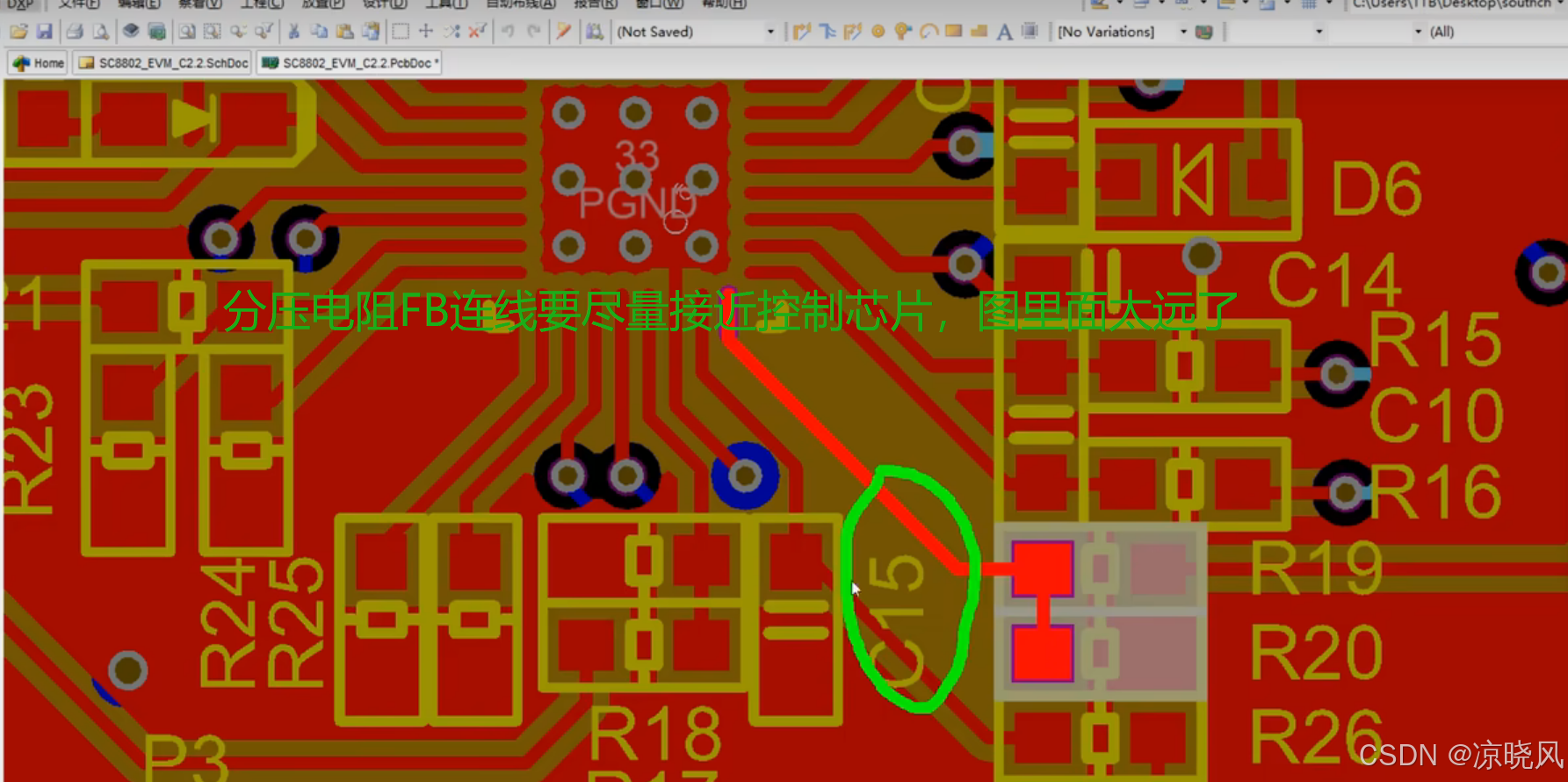Select the Place Via tool
This screenshot has width=1568, height=782.
pos(903,32)
